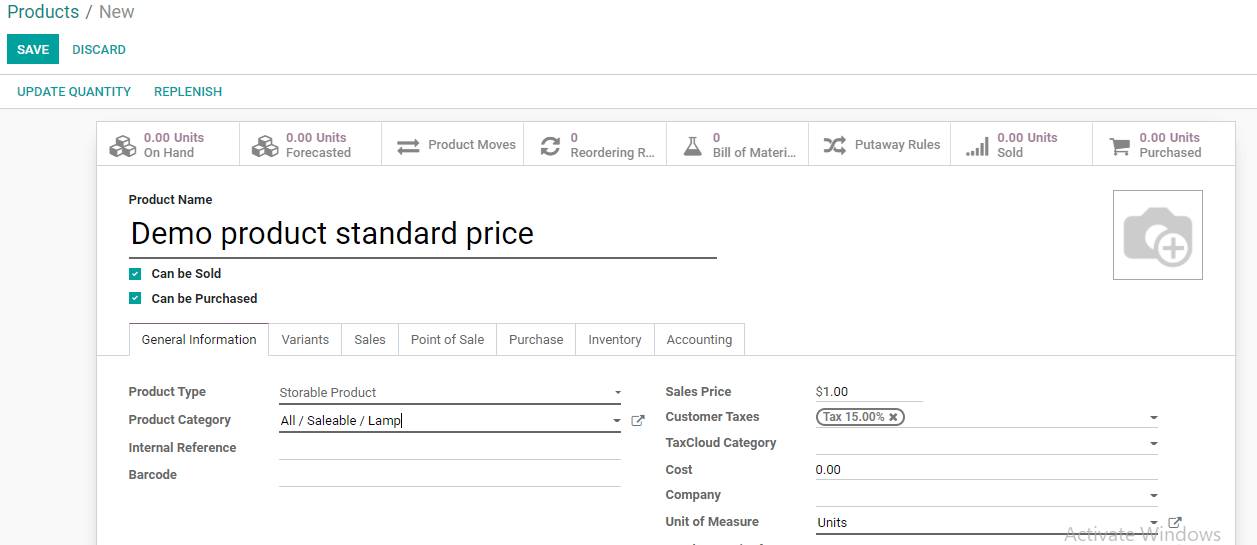Toggle the Can be Purchased checkbox

[135, 299]
